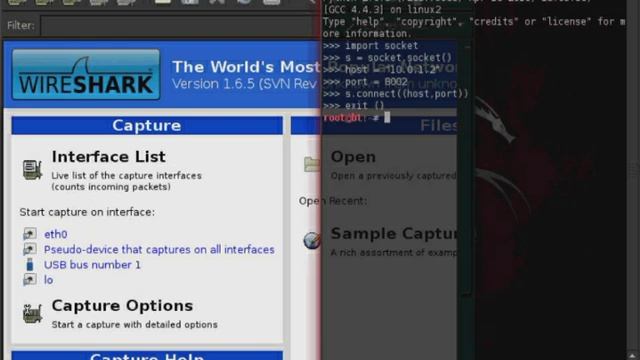This screenshot has width=640, height=360.
Task: Click the USB bus interface icon
Action: (30, 264)
